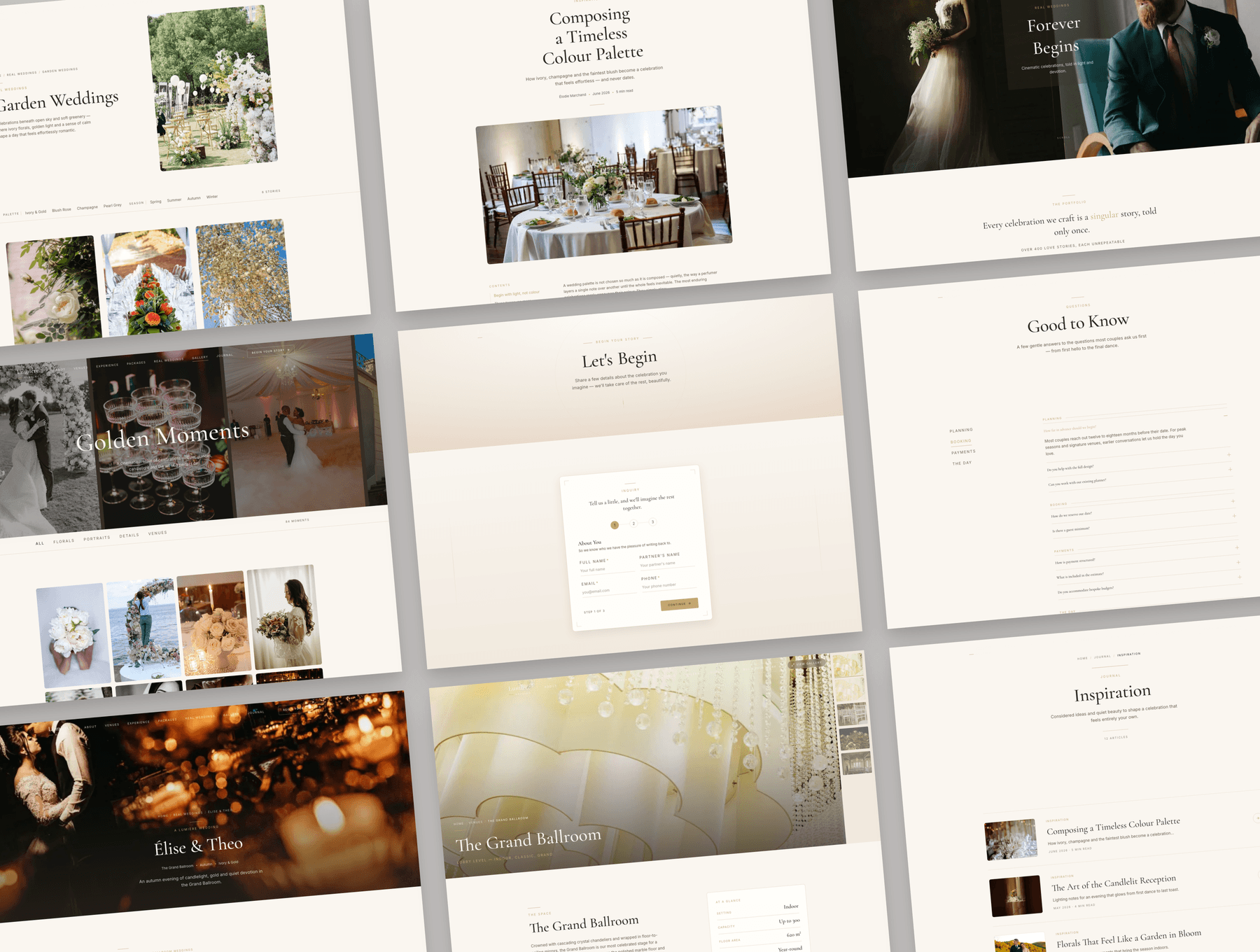This screenshot has width=1260, height=952.
Task: Go to step 3 in the inquiry form stepper
Action: pos(652,522)
